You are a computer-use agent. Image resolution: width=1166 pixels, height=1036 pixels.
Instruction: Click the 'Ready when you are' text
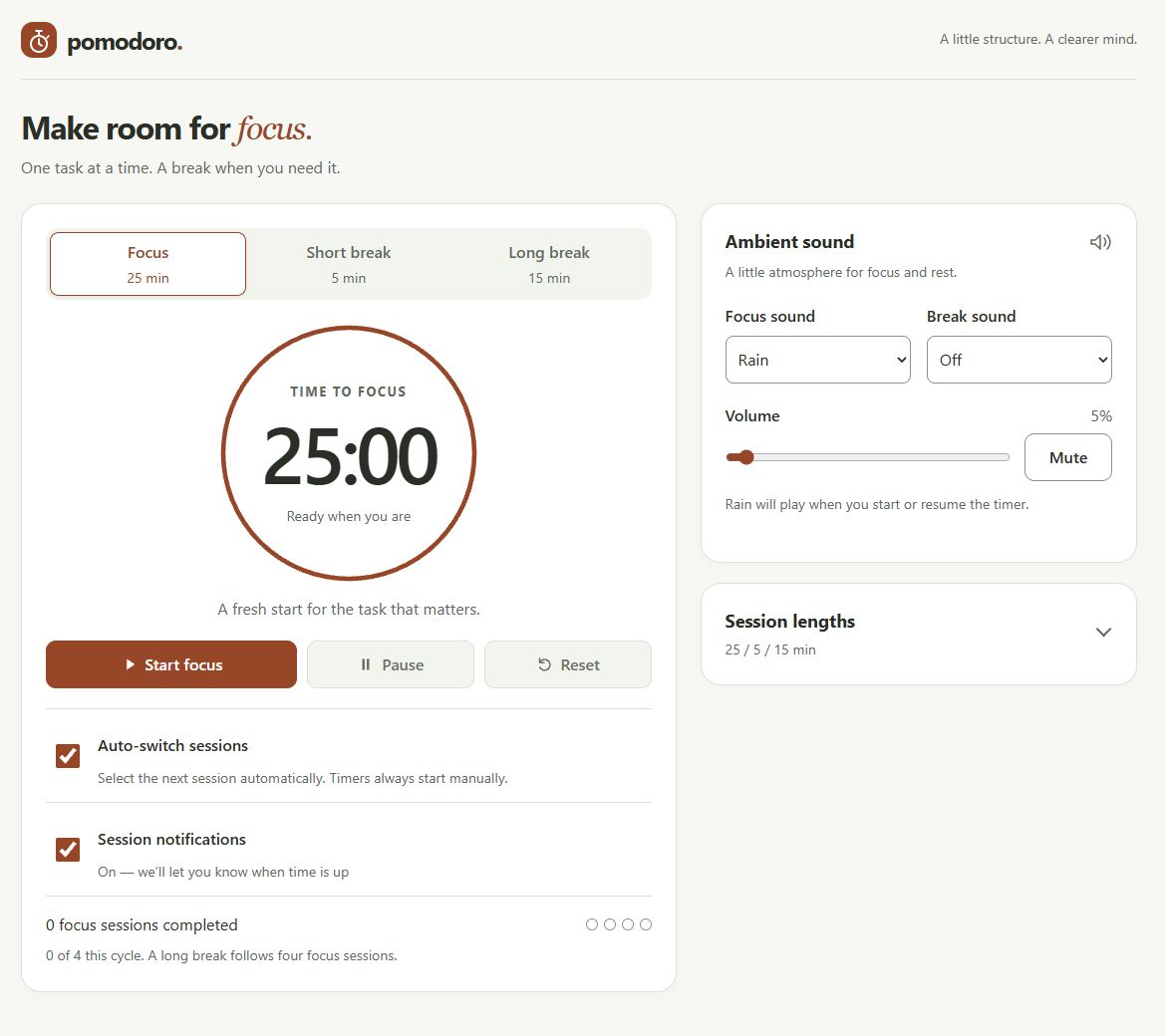(x=349, y=517)
